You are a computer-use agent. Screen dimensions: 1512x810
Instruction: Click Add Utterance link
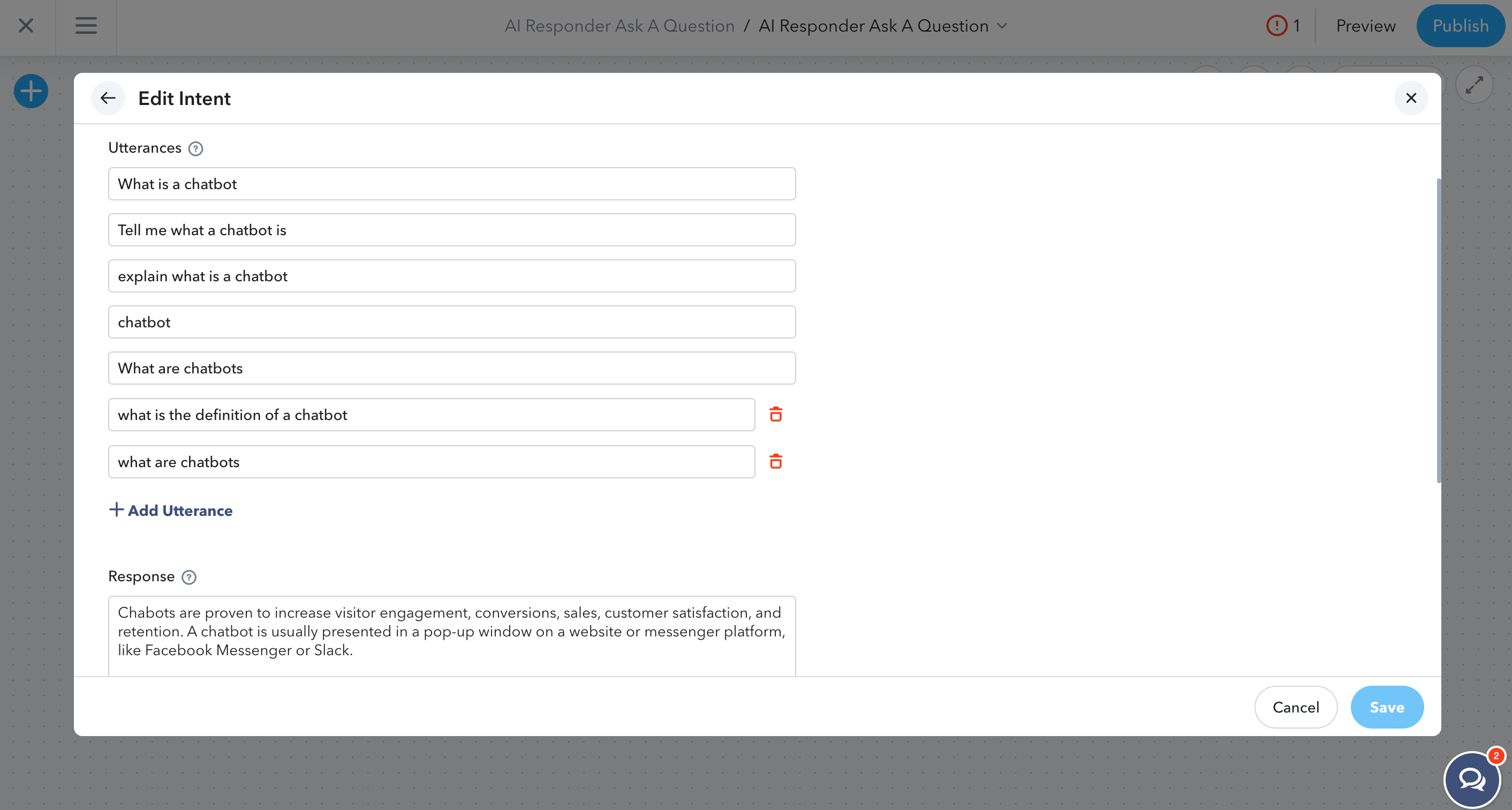point(170,510)
